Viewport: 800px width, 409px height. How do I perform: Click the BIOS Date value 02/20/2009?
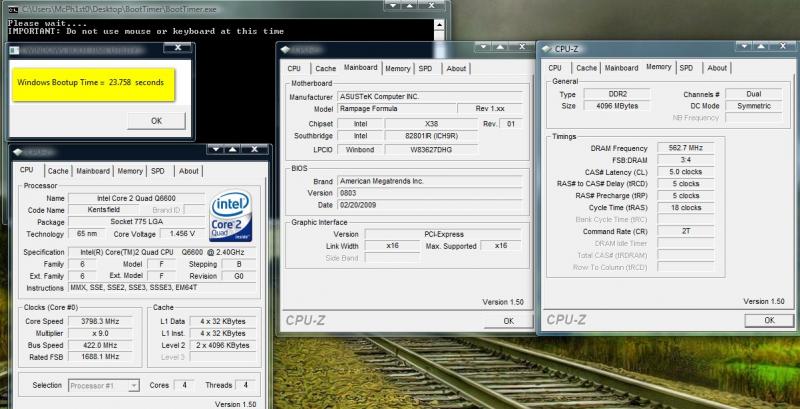click(x=430, y=205)
